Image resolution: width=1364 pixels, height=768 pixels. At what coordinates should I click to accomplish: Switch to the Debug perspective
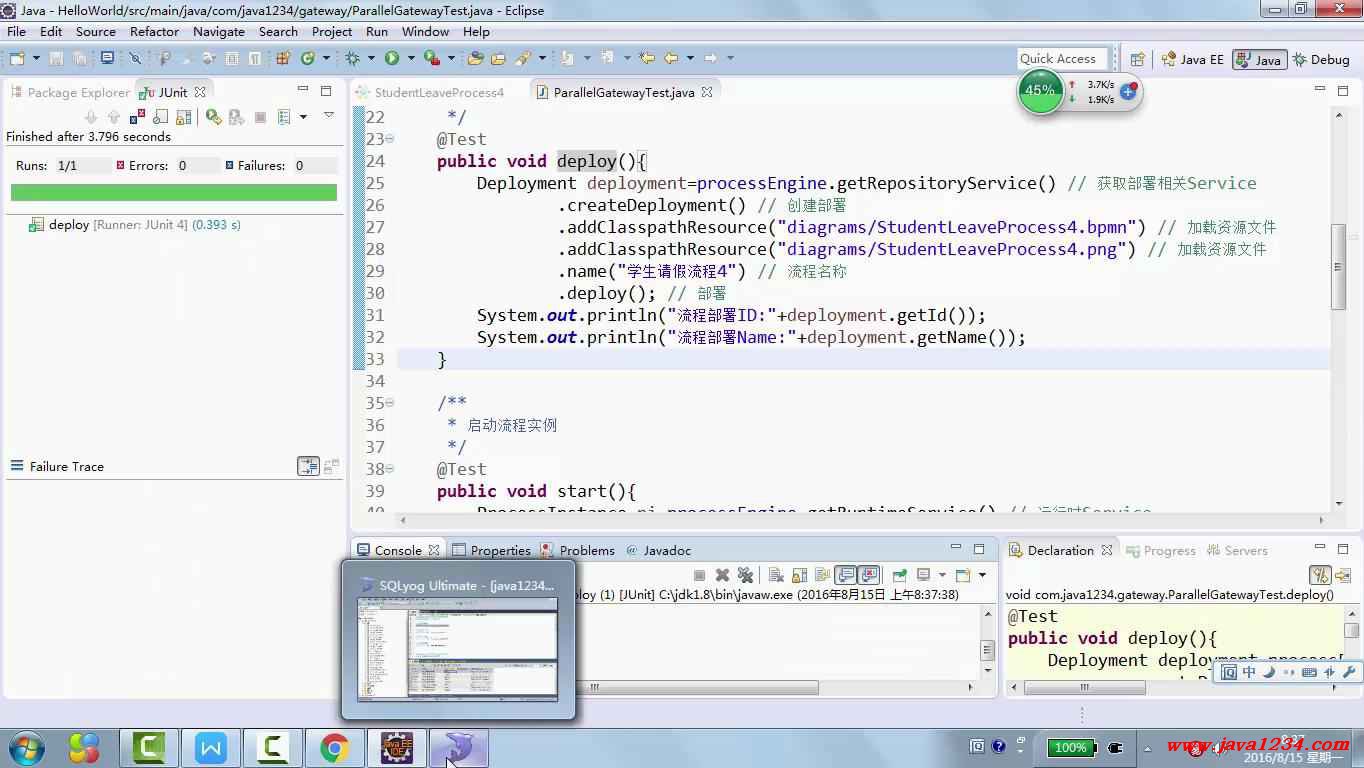point(1321,59)
